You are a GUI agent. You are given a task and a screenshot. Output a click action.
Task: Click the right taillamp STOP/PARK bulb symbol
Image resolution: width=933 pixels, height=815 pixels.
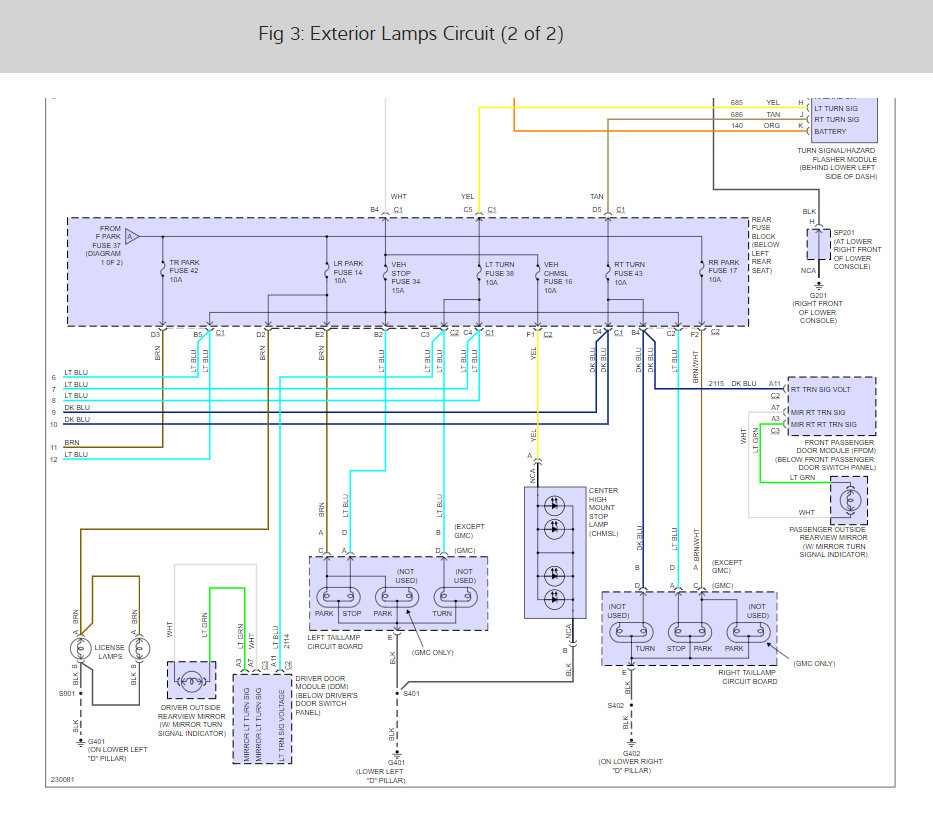tap(690, 632)
